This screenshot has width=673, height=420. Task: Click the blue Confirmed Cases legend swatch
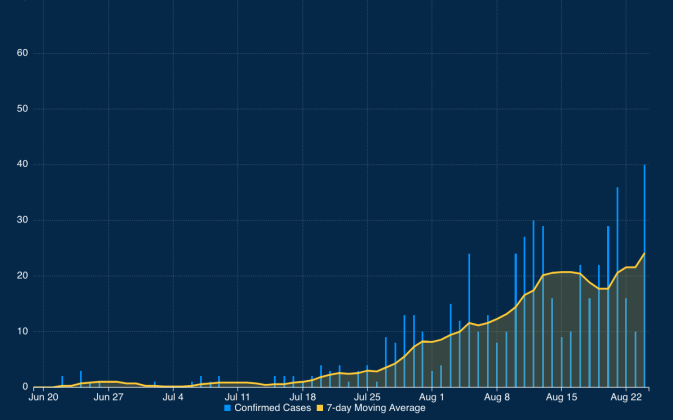pyautogui.click(x=227, y=408)
